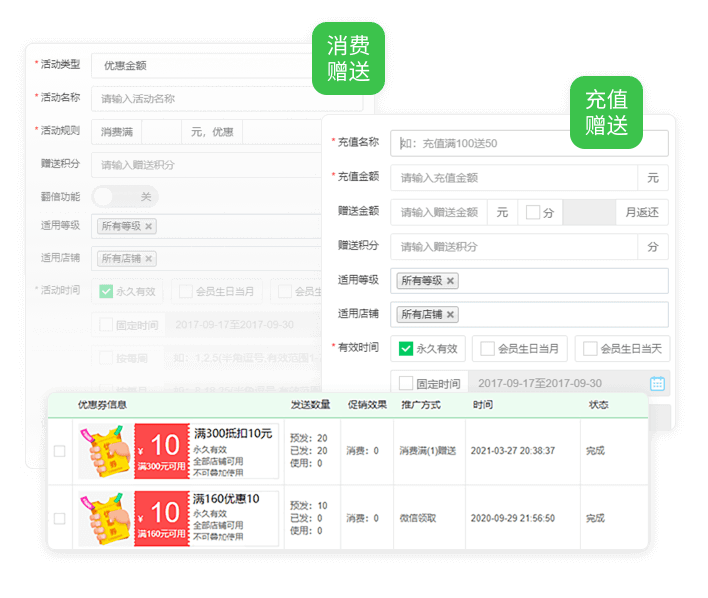Viewport: 708px width, 598px height.
Task: Uncheck 永久有效 in consumption gift 活动时间
Action: point(106,291)
